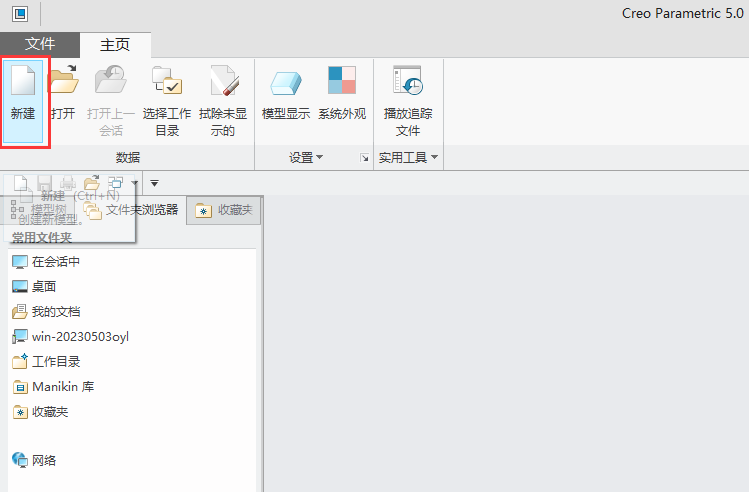Select 网络 network item
Screen dimensions: 749x492
pos(34,460)
